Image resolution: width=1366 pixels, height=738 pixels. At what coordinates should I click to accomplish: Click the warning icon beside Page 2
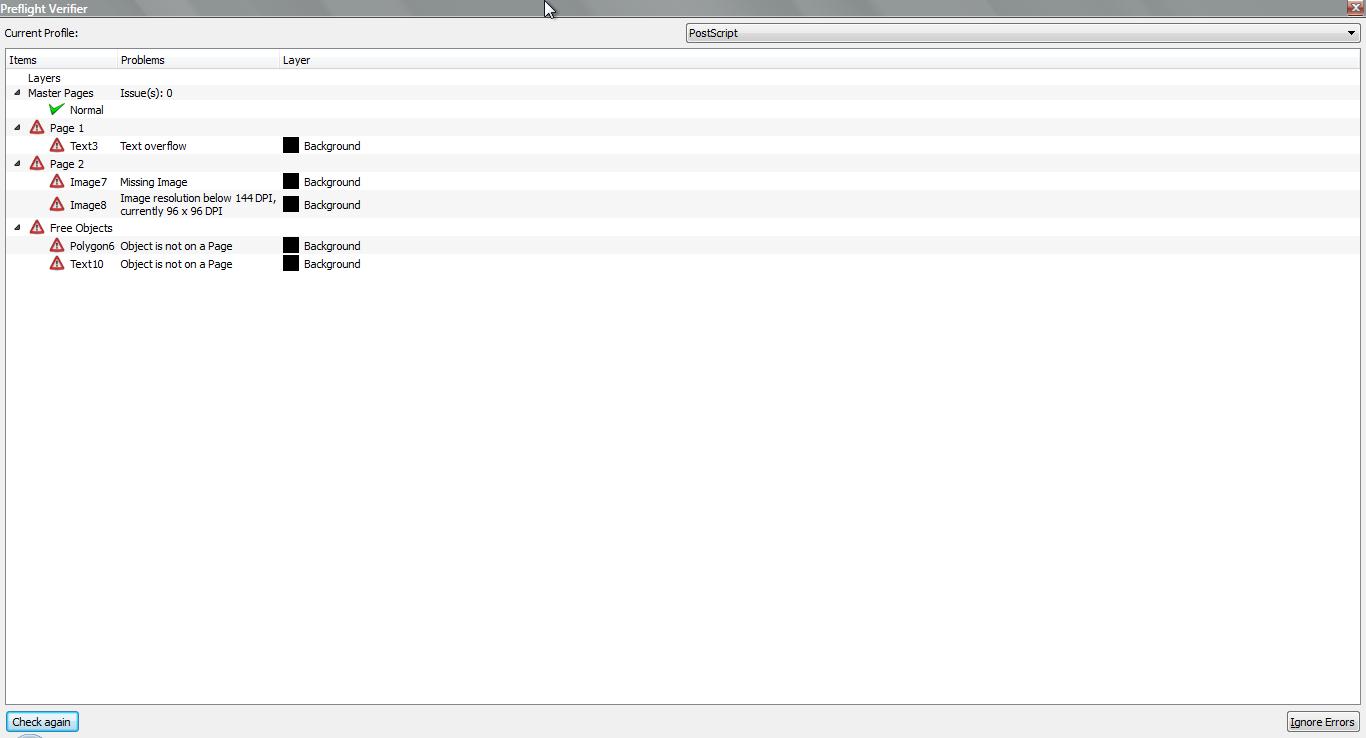point(37,163)
